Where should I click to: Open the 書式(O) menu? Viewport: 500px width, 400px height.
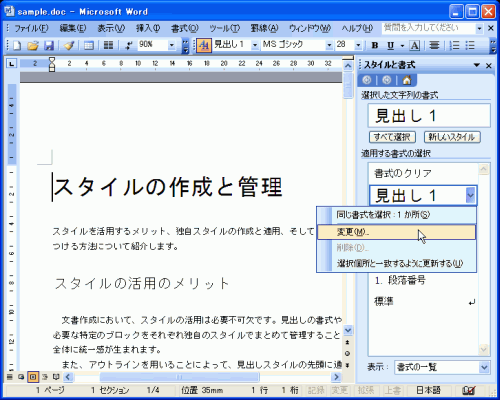point(184,28)
